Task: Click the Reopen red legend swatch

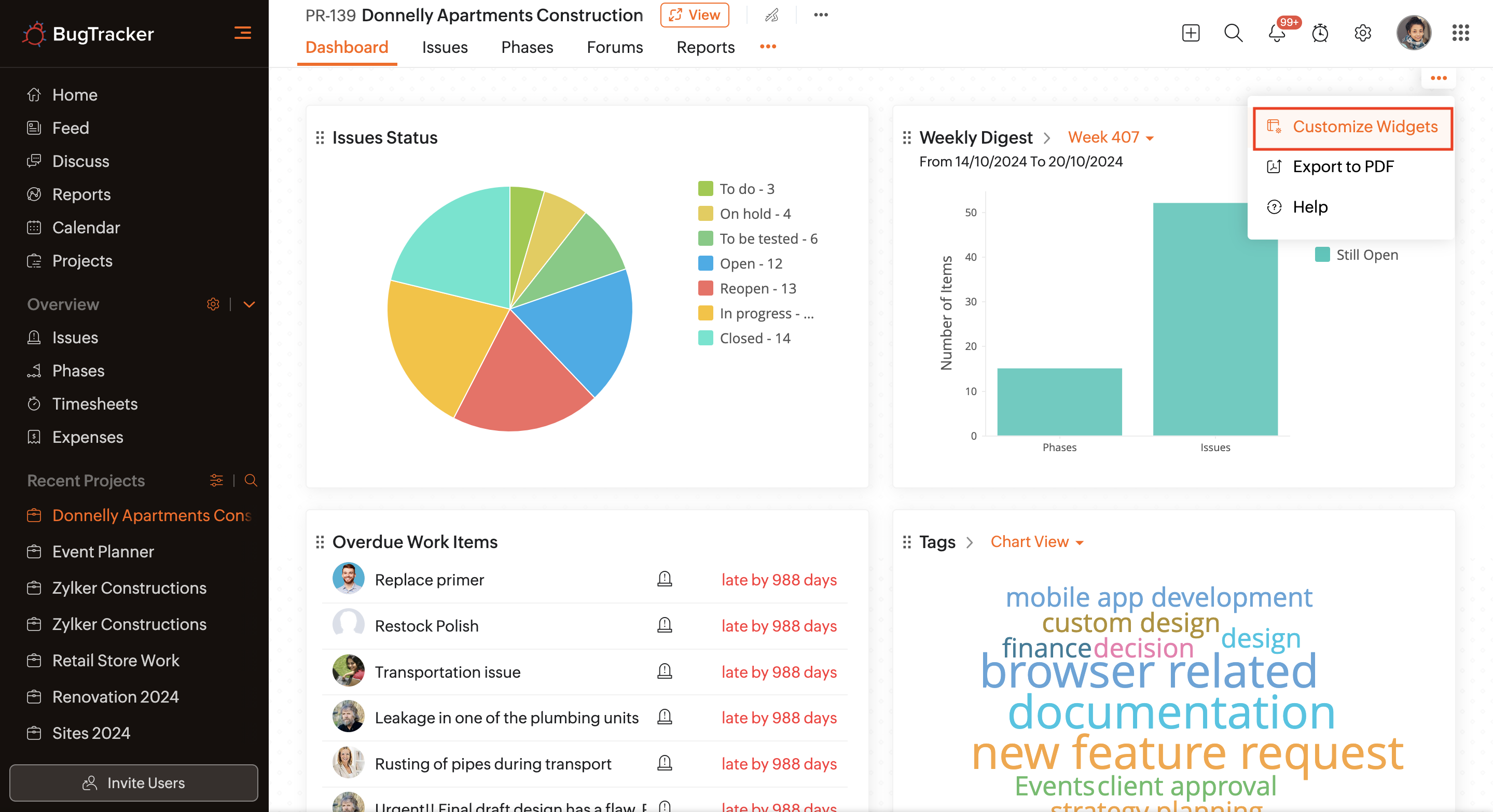Action: coord(705,288)
